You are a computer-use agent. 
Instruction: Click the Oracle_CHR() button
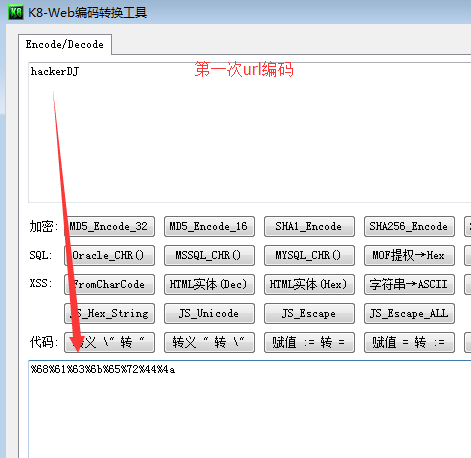[x=109, y=256]
